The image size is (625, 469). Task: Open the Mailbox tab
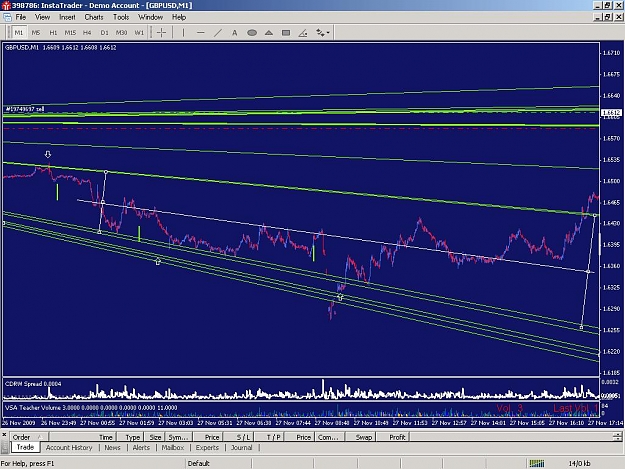tap(173, 447)
